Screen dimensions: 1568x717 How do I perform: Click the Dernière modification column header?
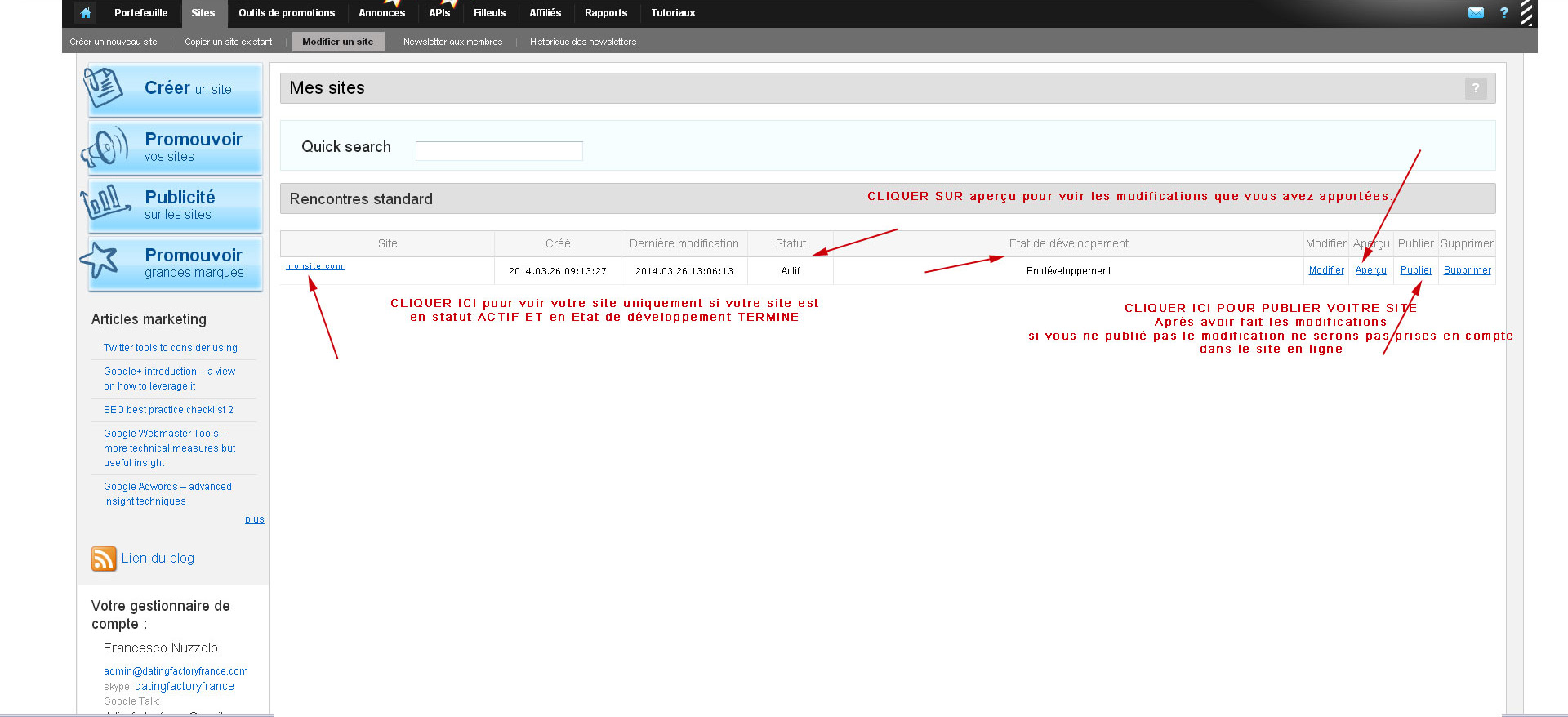coord(684,243)
